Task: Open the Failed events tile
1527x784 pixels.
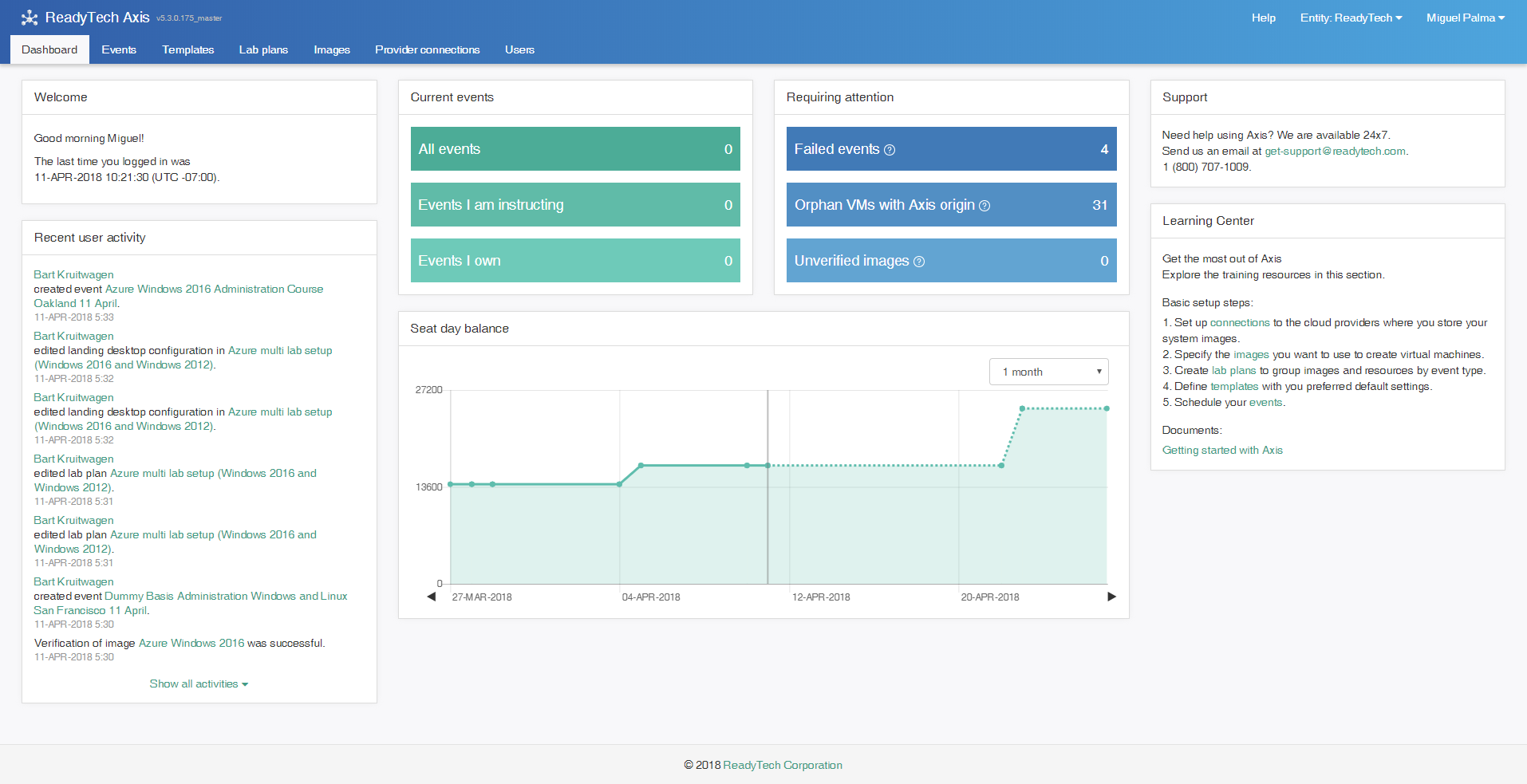Action: coord(951,149)
